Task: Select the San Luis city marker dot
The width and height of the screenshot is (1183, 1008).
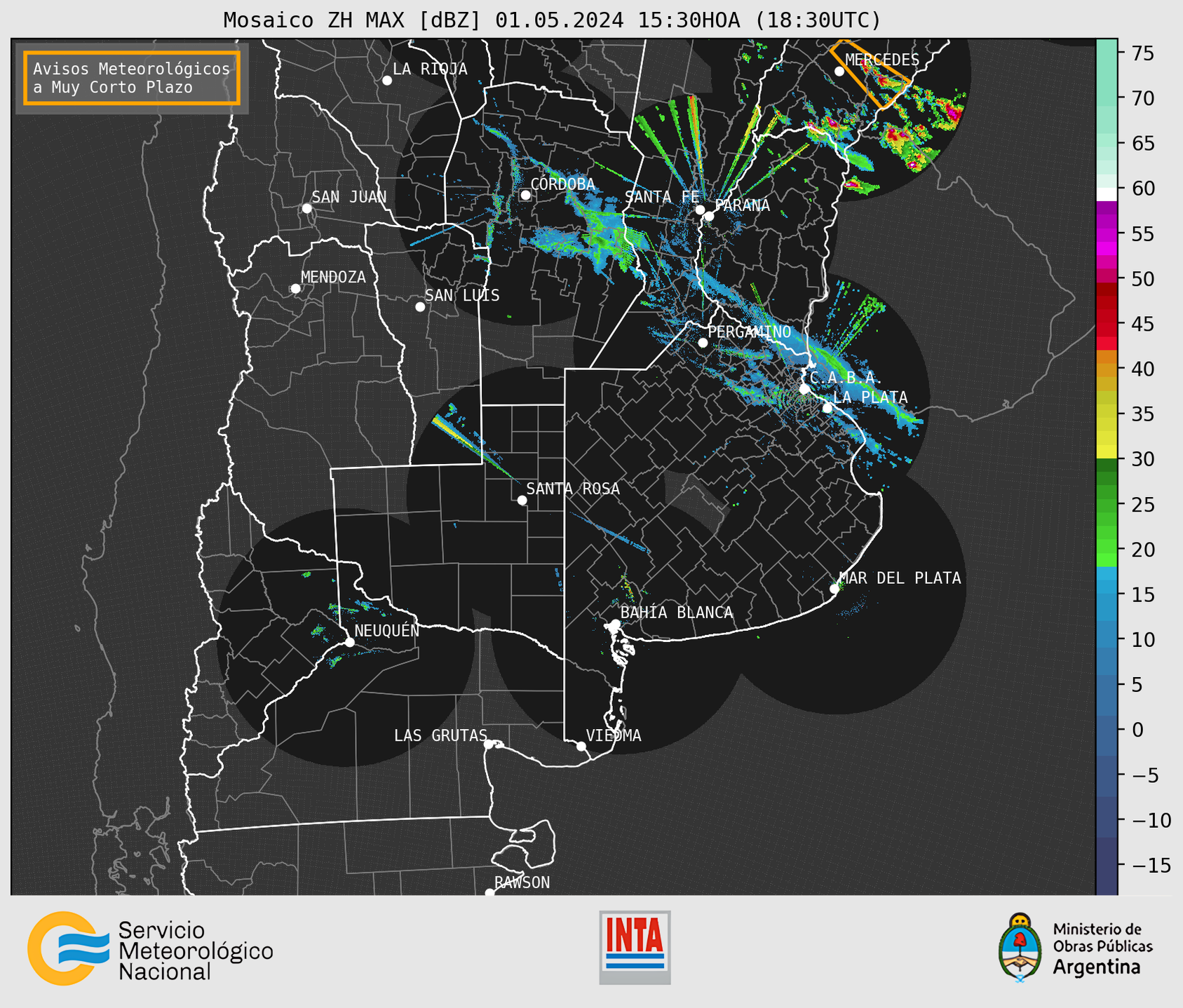Action: pyautogui.click(x=420, y=306)
